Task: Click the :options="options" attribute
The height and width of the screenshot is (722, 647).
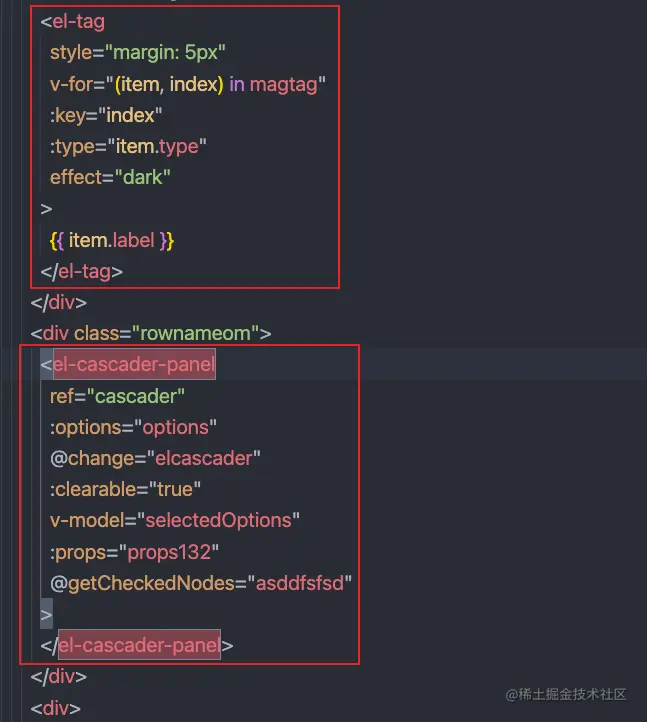Action: [x=133, y=427]
